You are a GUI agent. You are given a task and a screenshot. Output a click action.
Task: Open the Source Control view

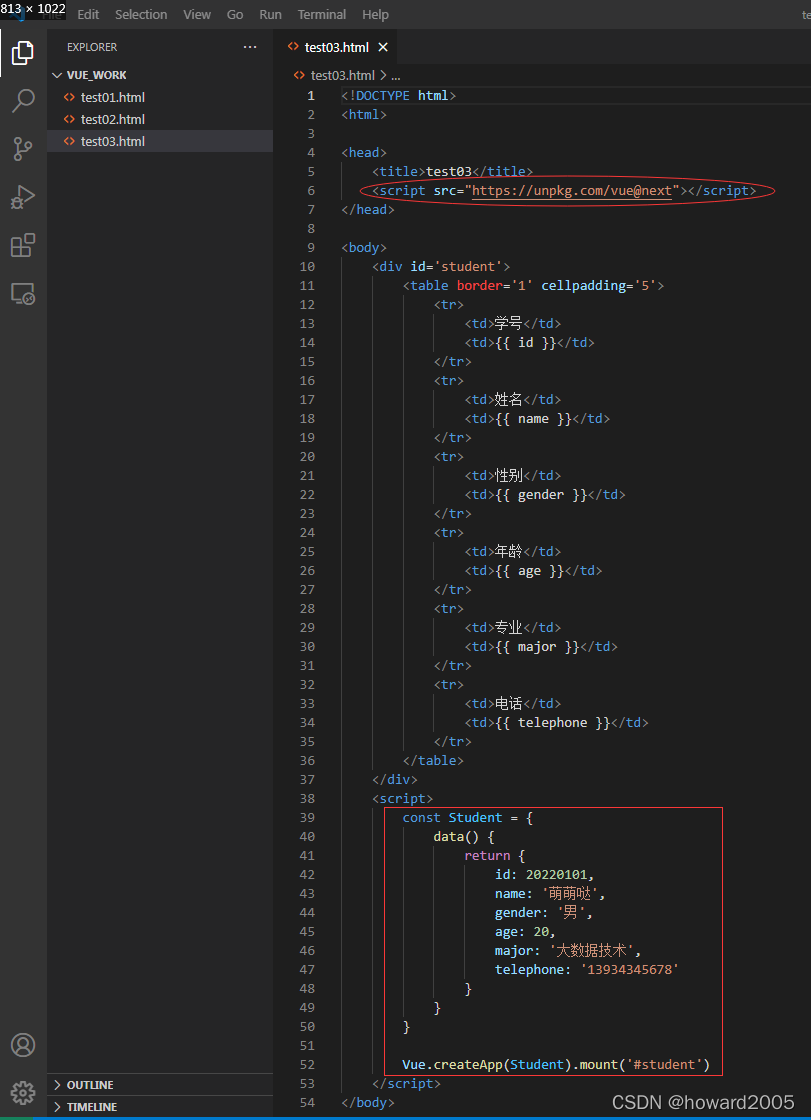(23, 149)
